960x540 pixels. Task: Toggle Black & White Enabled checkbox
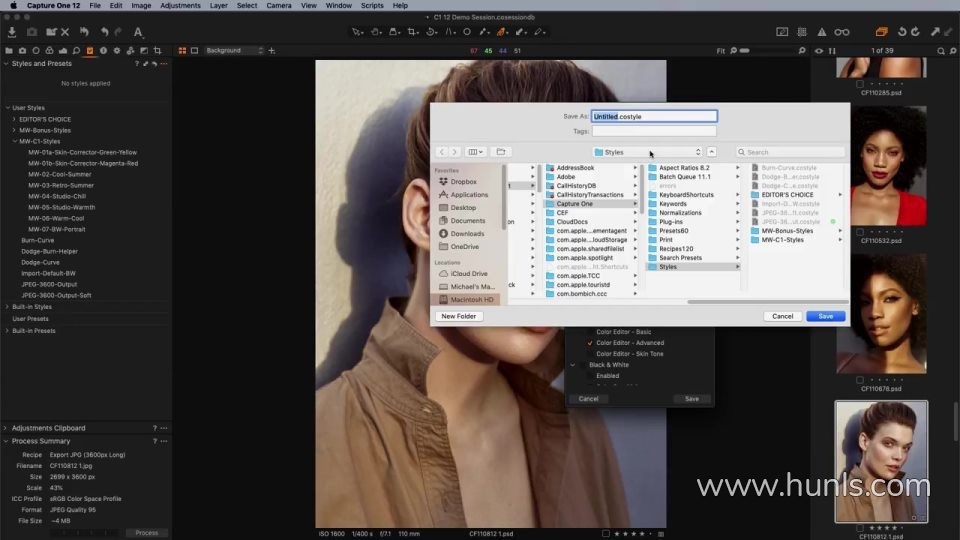coord(590,376)
